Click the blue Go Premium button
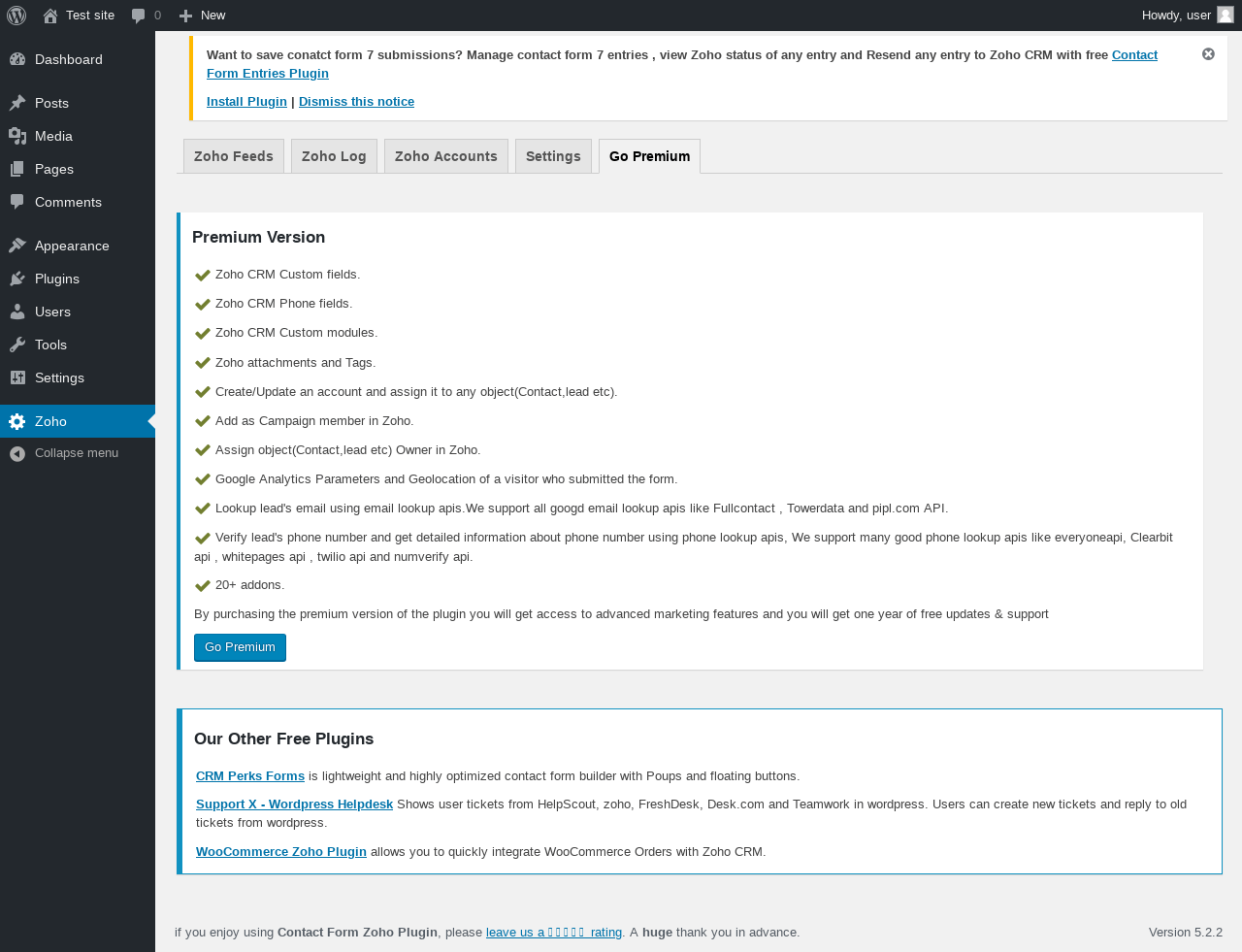This screenshot has height=952, width=1242. pos(240,647)
